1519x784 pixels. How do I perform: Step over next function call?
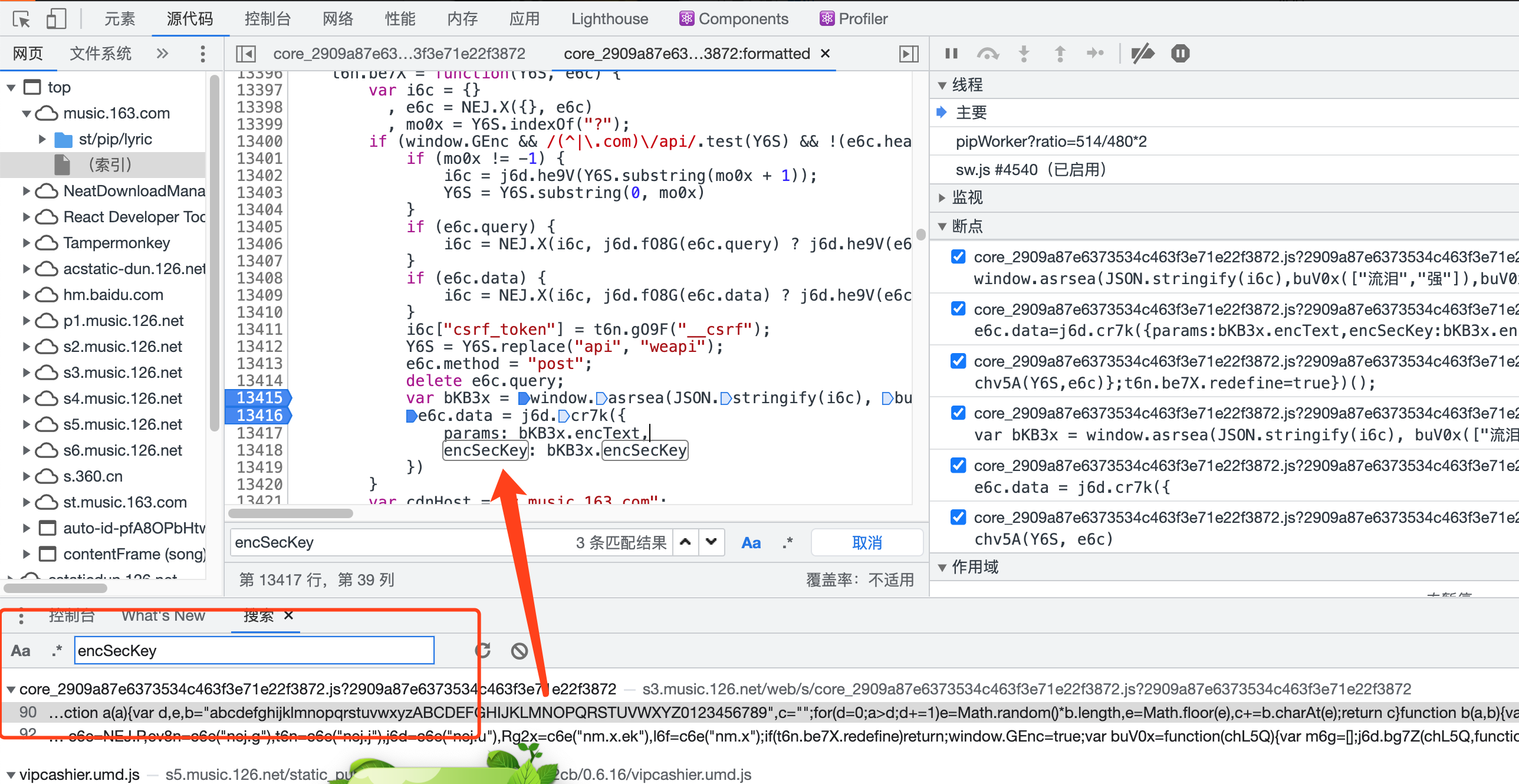[x=988, y=54]
